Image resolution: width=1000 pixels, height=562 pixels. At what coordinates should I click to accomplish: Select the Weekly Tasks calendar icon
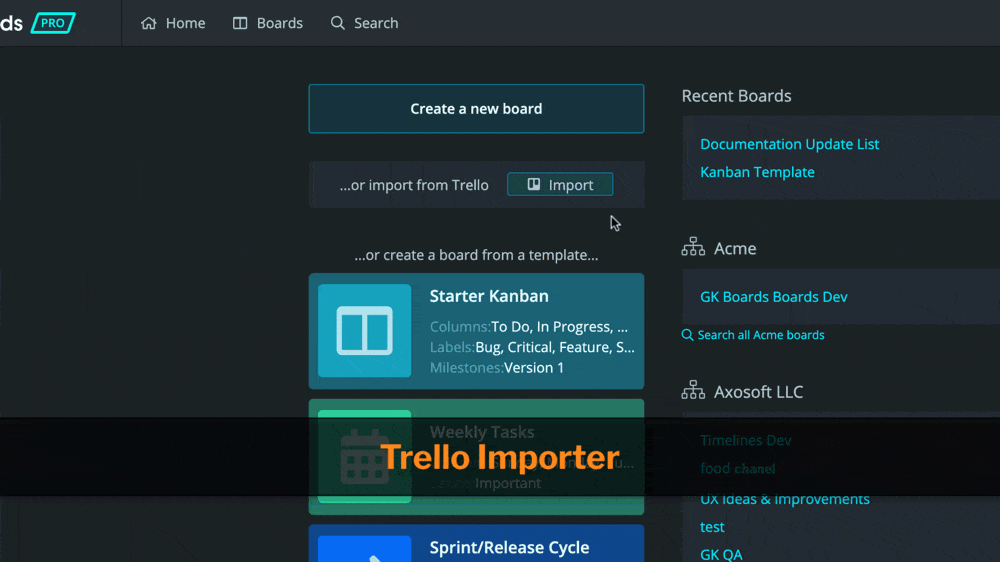pyautogui.click(x=365, y=457)
